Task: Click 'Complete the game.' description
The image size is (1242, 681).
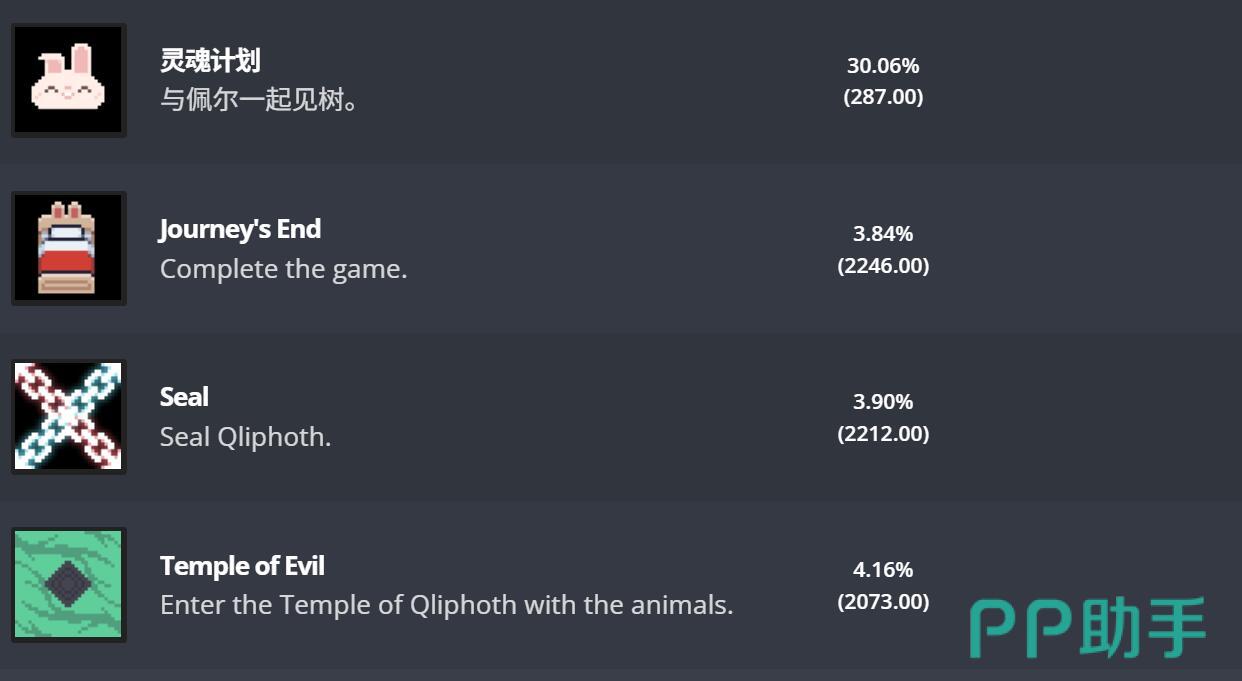Action: click(284, 269)
